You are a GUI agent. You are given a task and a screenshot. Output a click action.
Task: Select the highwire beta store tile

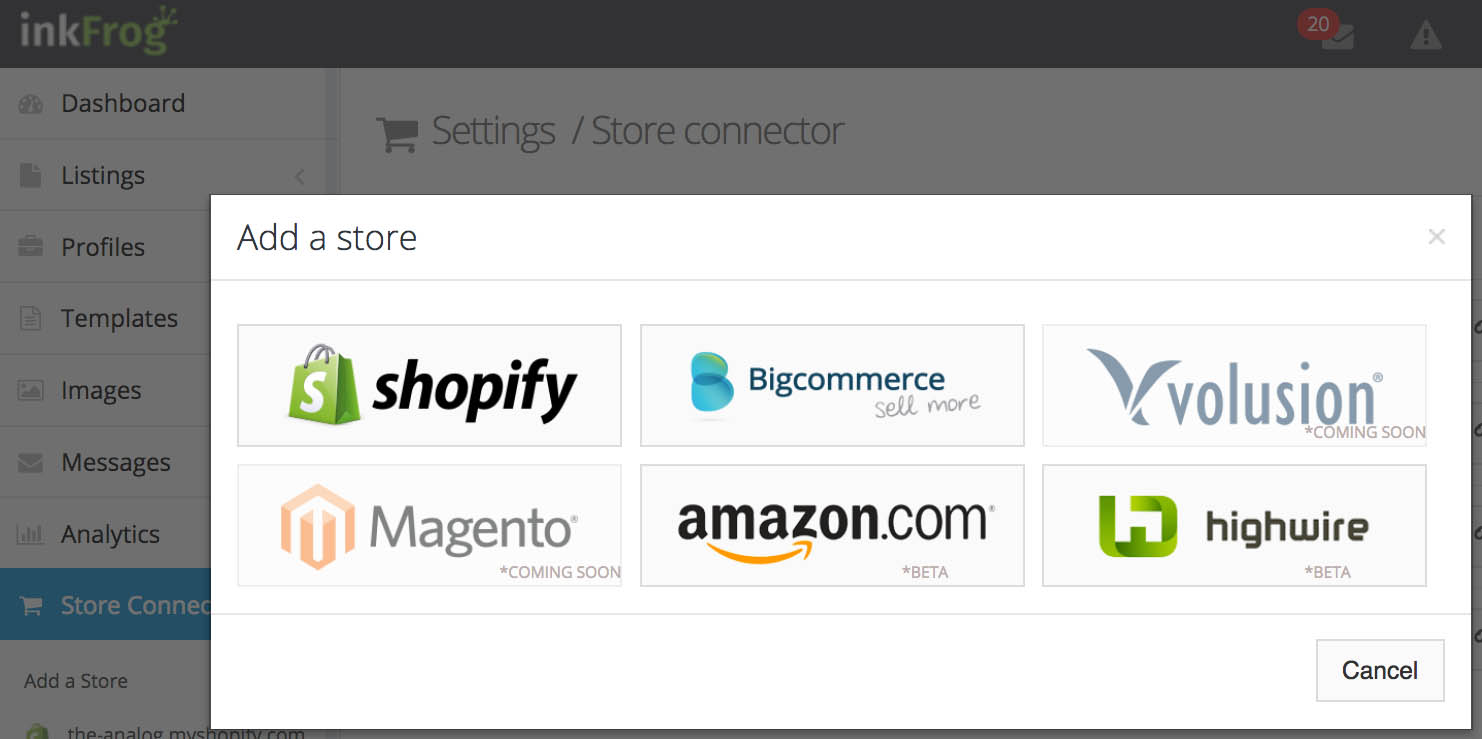pyautogui.click(x=1234, y=525)
